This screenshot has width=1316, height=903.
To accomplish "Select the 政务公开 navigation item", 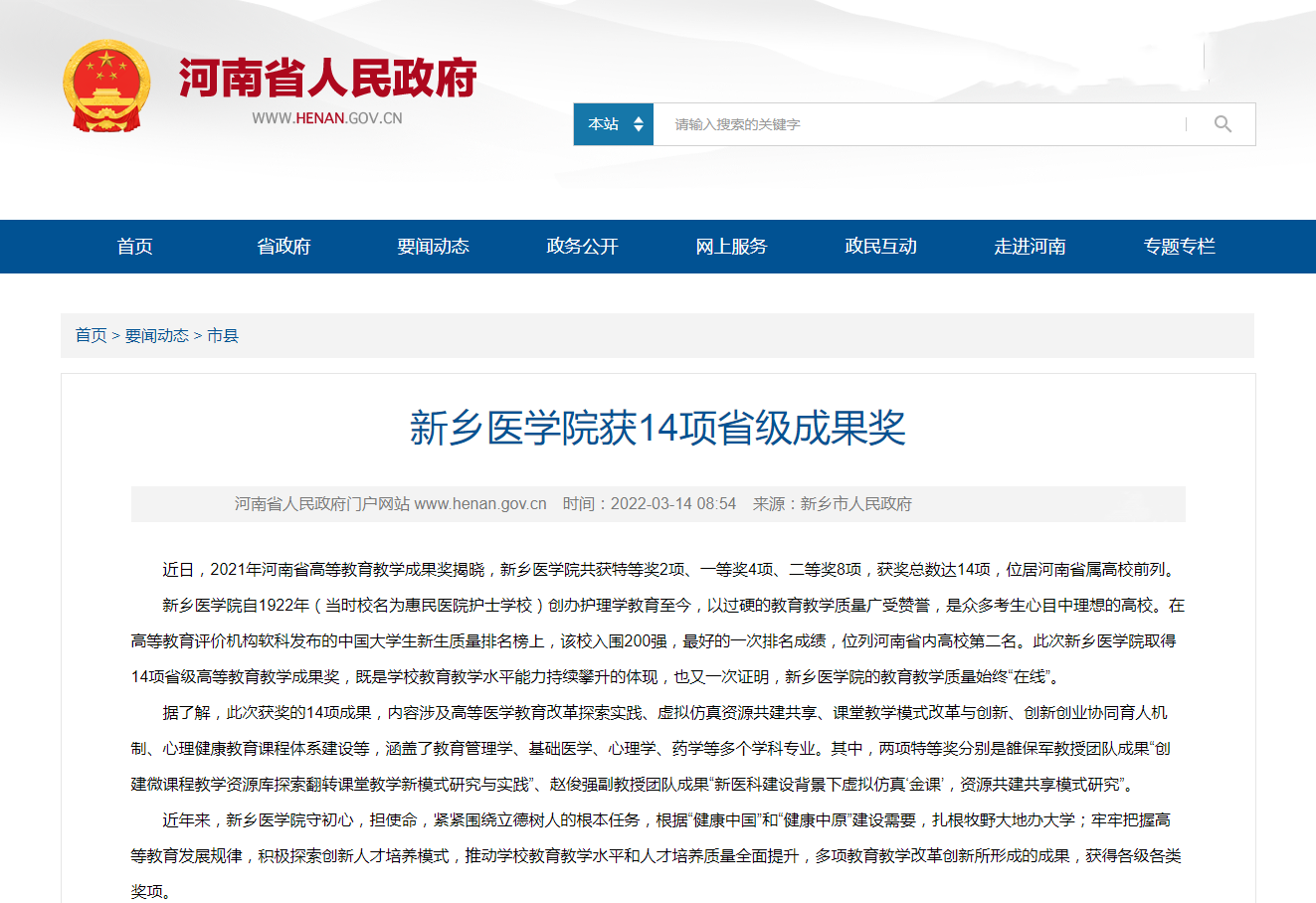I will [x=583, y=247].
